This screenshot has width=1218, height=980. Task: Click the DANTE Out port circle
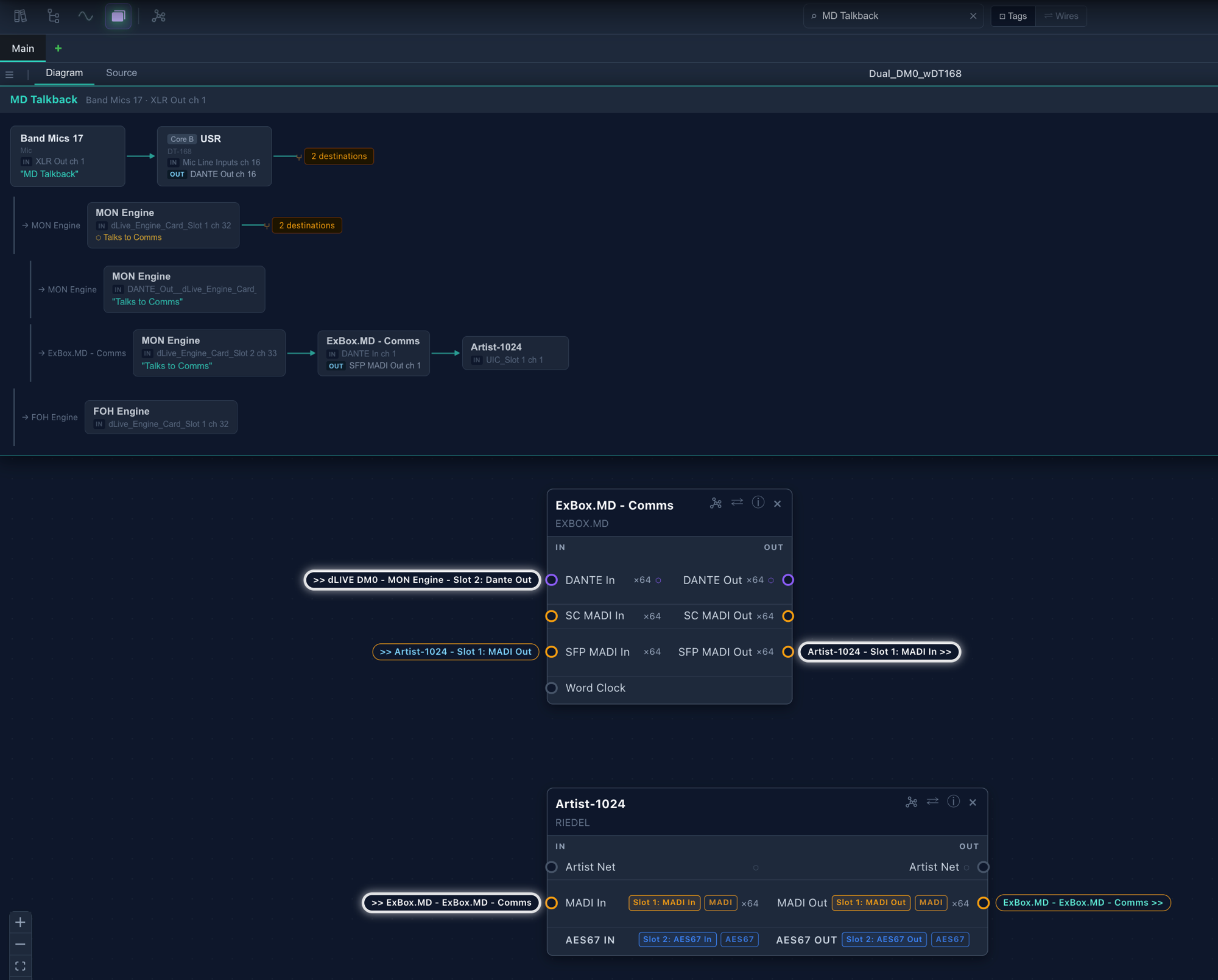coord(788,580)
